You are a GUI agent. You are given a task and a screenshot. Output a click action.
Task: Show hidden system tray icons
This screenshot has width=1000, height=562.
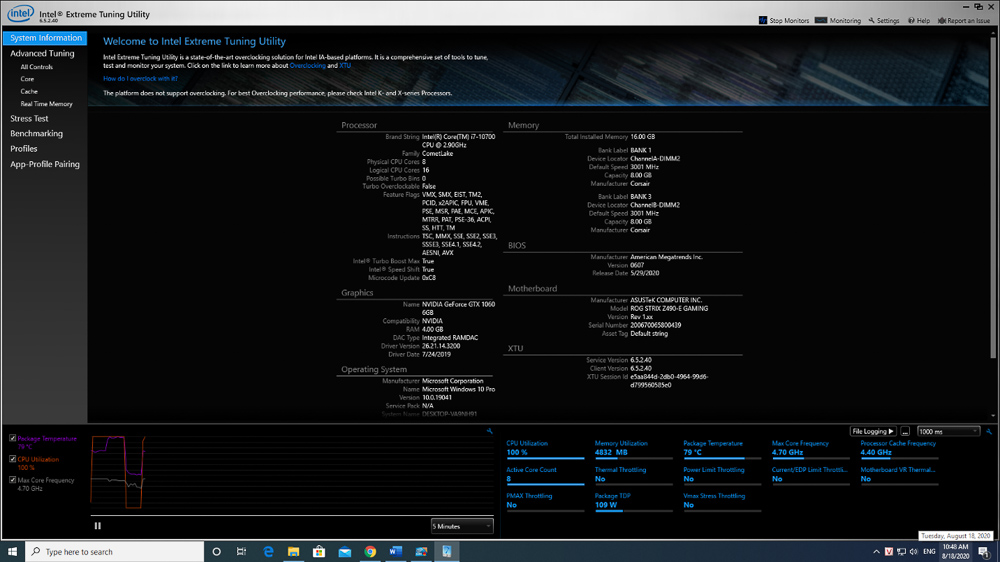click(876, 552)
